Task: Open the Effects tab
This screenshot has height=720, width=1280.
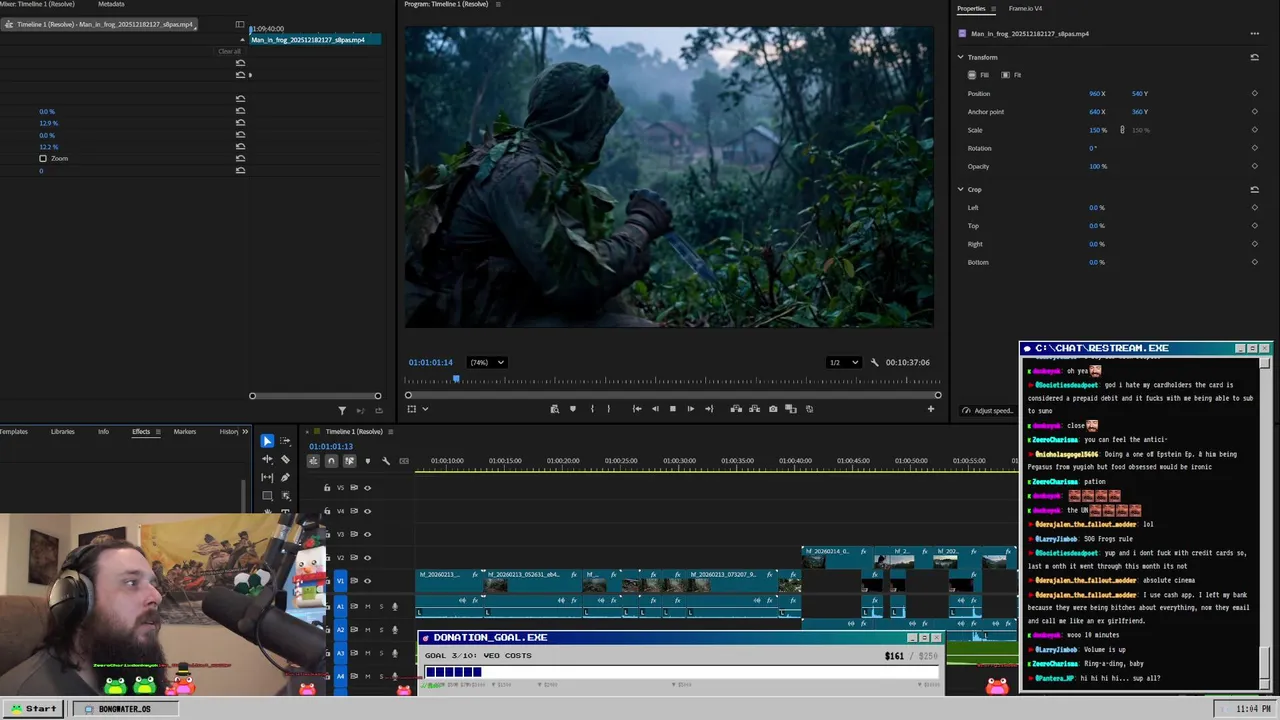Action: coord(141,432)
